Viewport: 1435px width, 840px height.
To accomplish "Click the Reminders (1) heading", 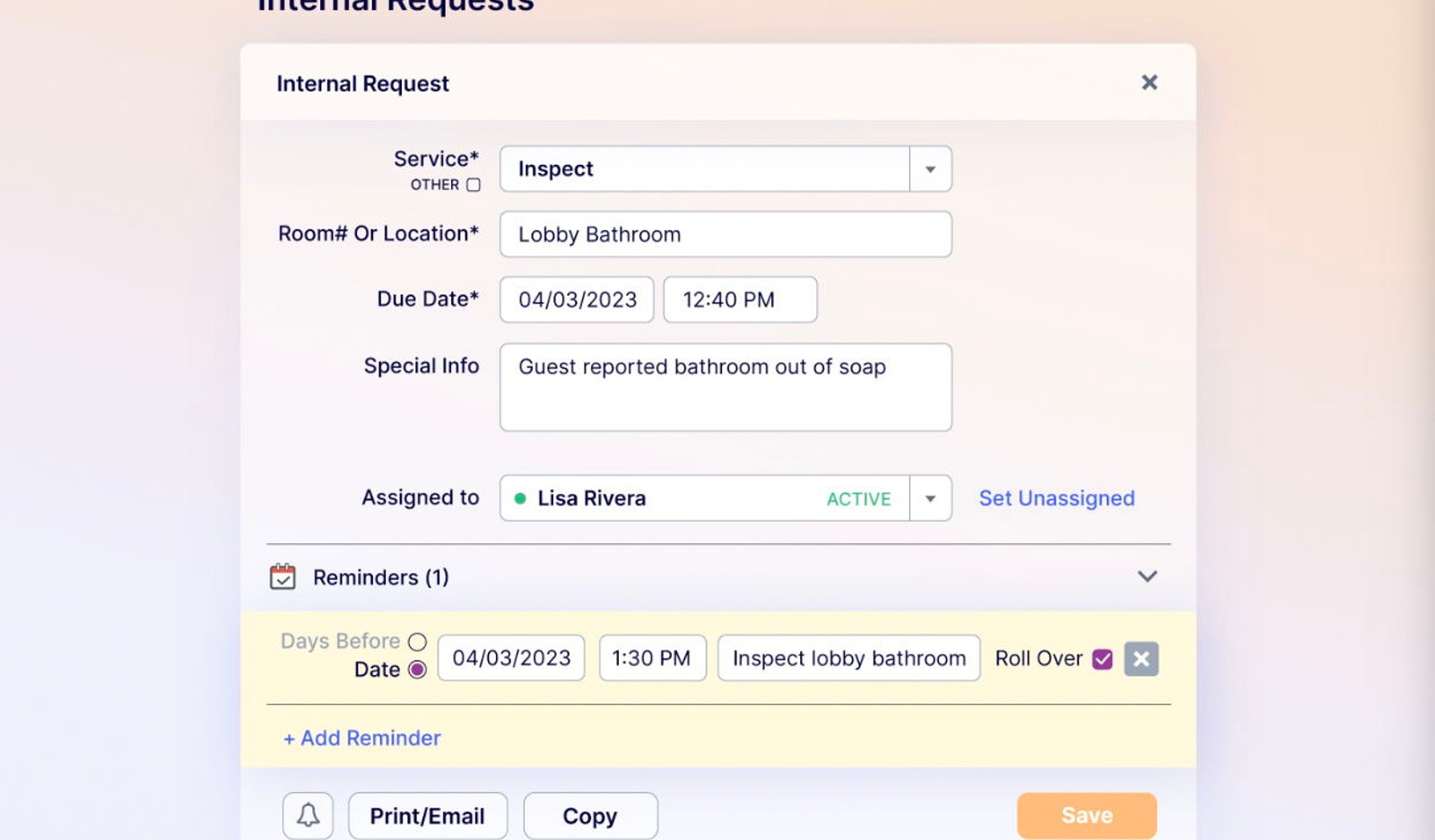I will pos(381,577).
